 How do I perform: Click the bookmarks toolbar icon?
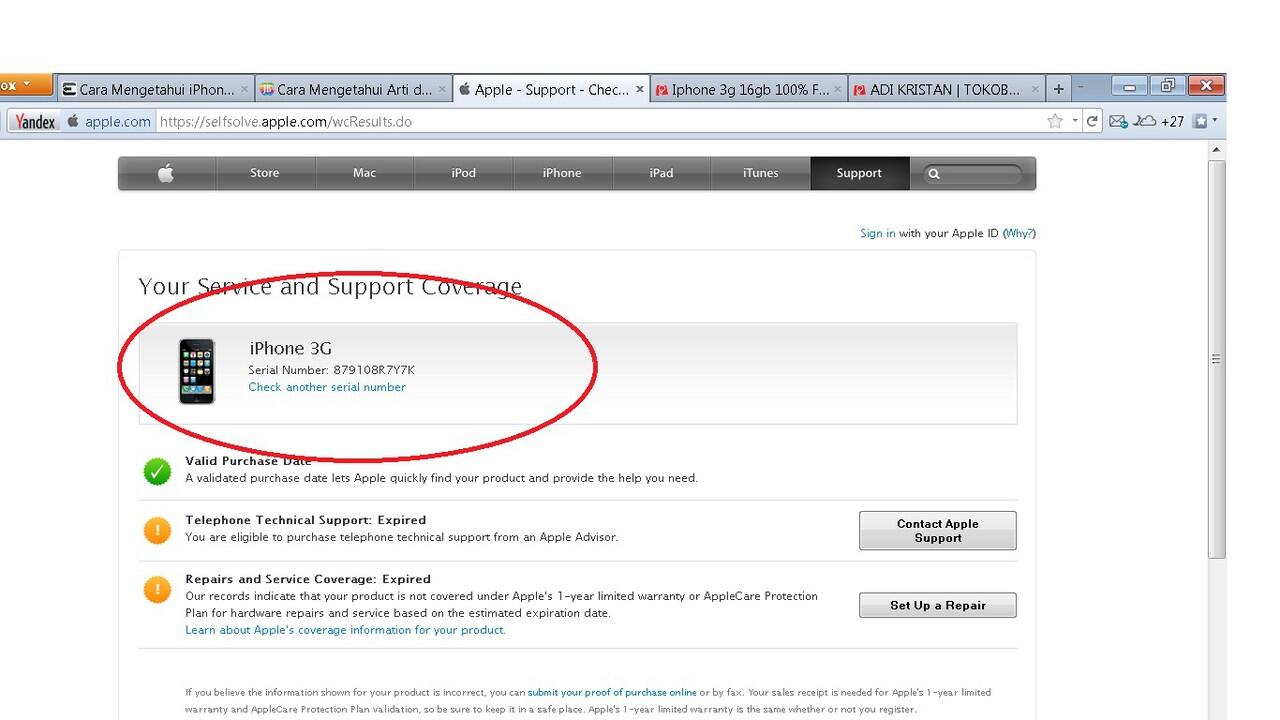(x=1199, y=122)
